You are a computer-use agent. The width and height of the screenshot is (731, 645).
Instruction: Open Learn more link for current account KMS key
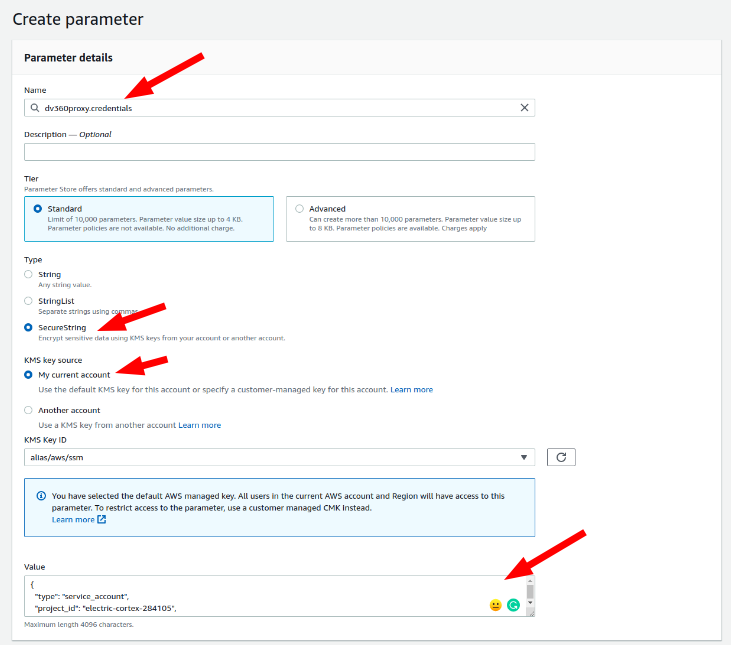click(x=412, y=390)
